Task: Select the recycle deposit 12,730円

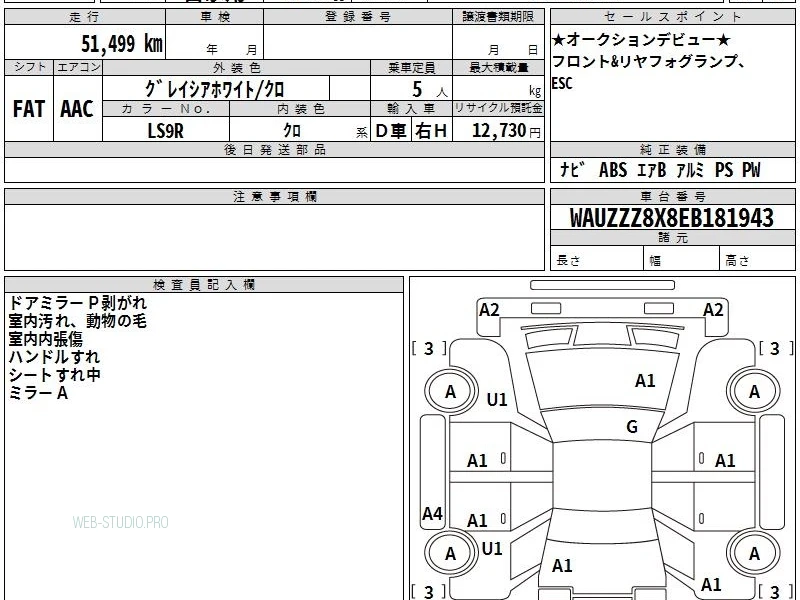Action: 506,131
